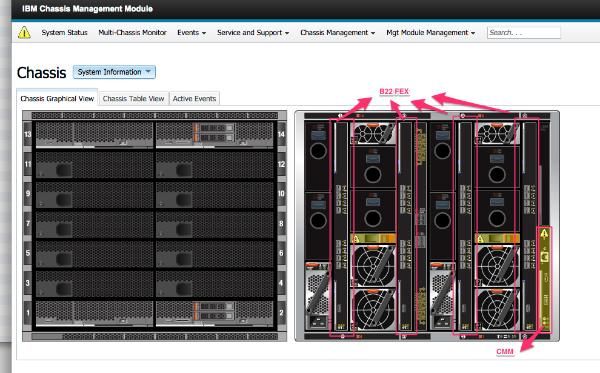
Task: Select compute node in bay 1
Action: (x=94, y=313)
